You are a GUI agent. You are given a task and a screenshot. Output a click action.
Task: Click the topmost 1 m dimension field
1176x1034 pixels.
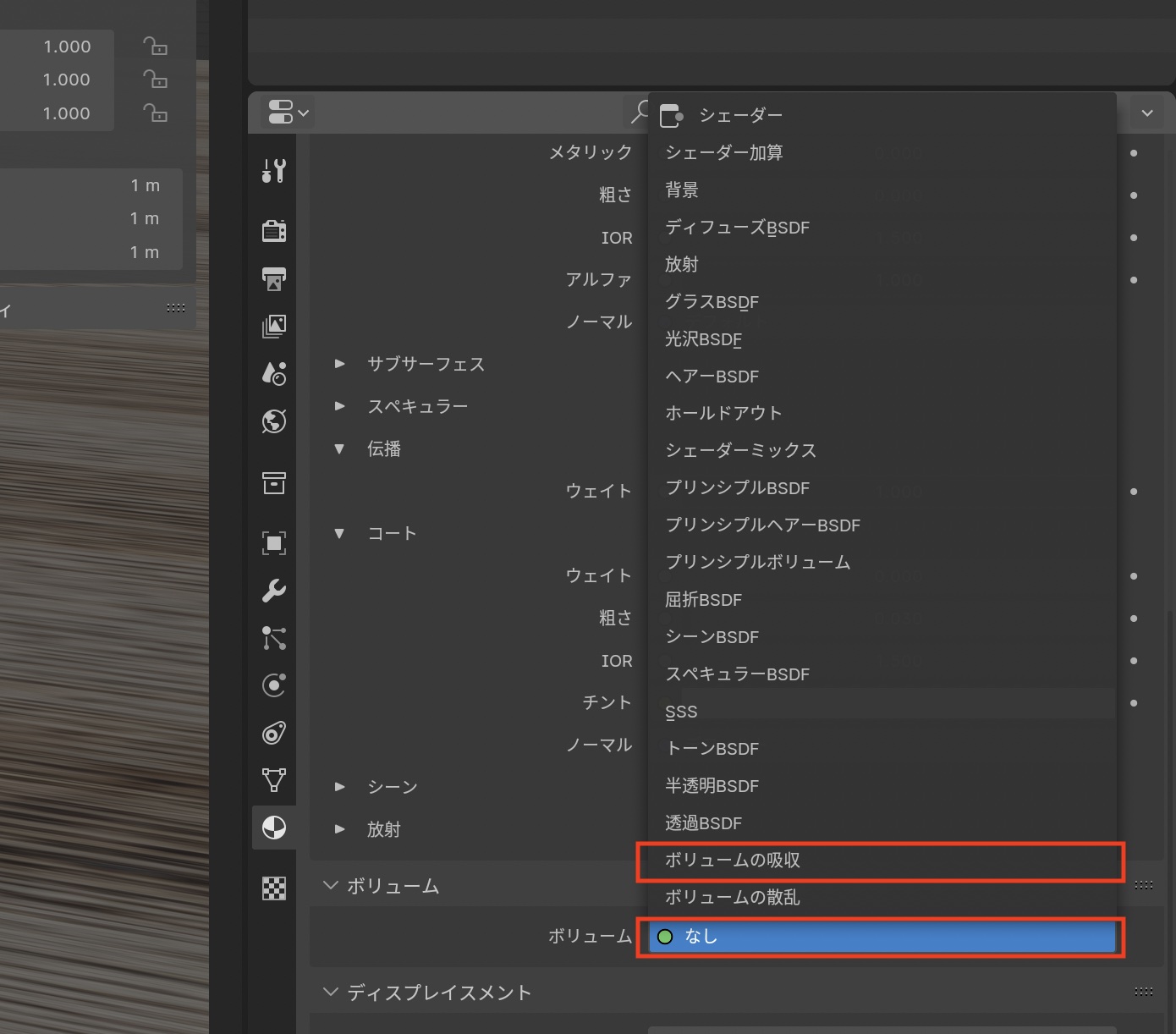pos(91,185)
